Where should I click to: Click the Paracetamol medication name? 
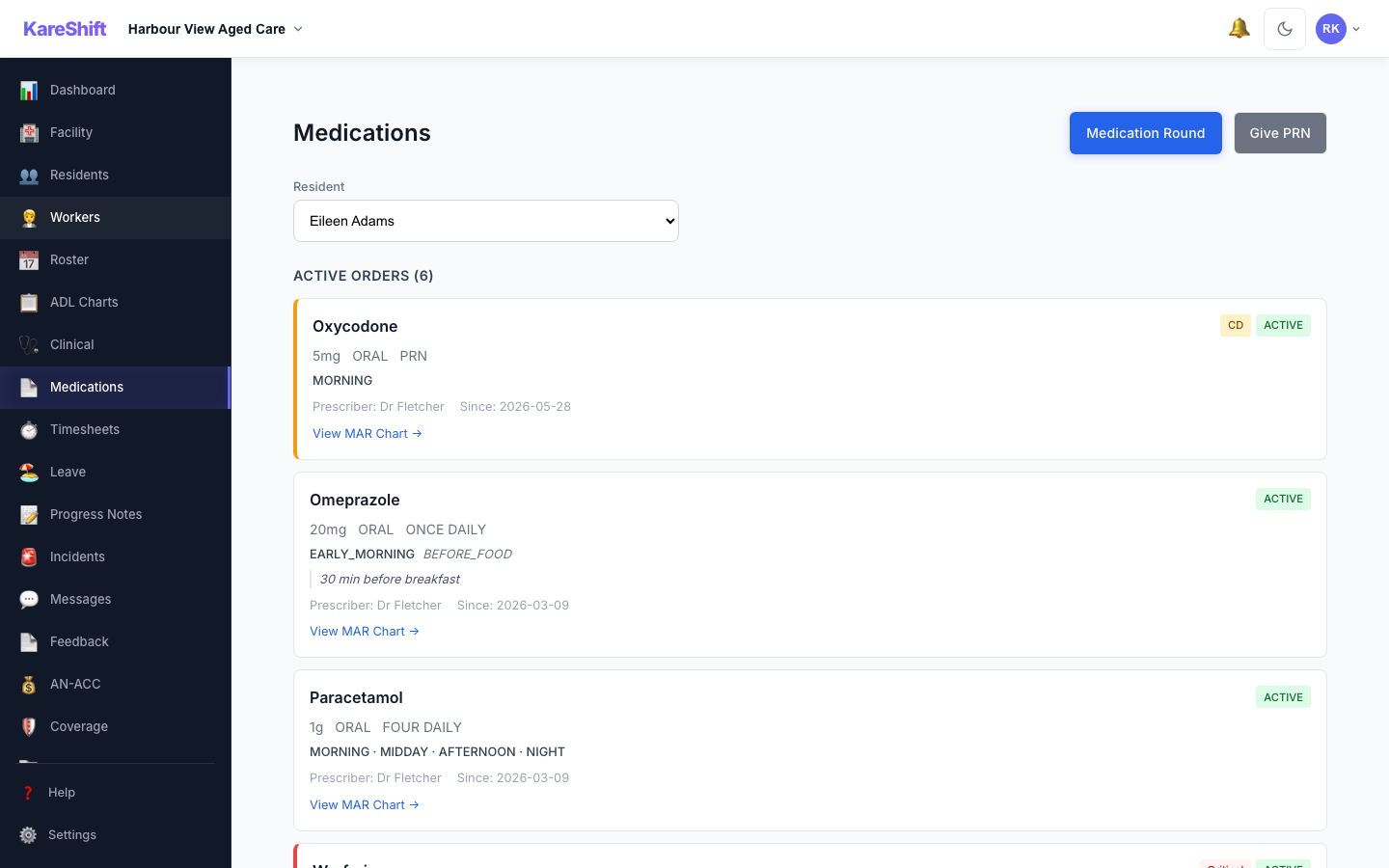tap(356, 697)
